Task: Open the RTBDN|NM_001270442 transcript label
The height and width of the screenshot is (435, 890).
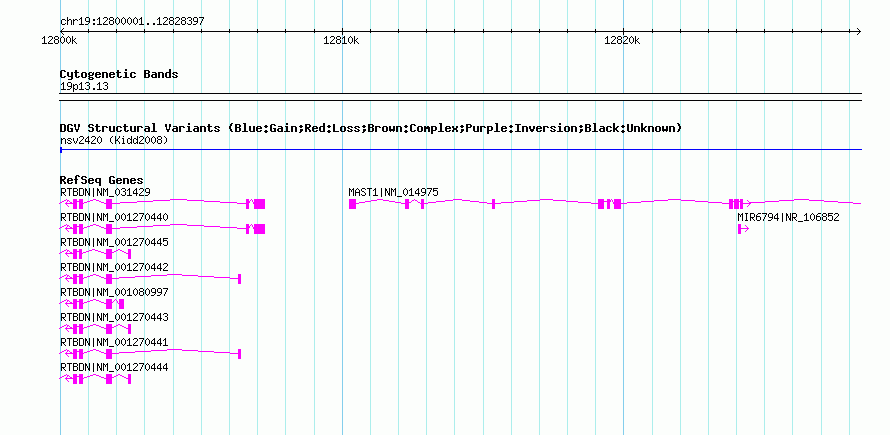Action: tap(114, 267)
